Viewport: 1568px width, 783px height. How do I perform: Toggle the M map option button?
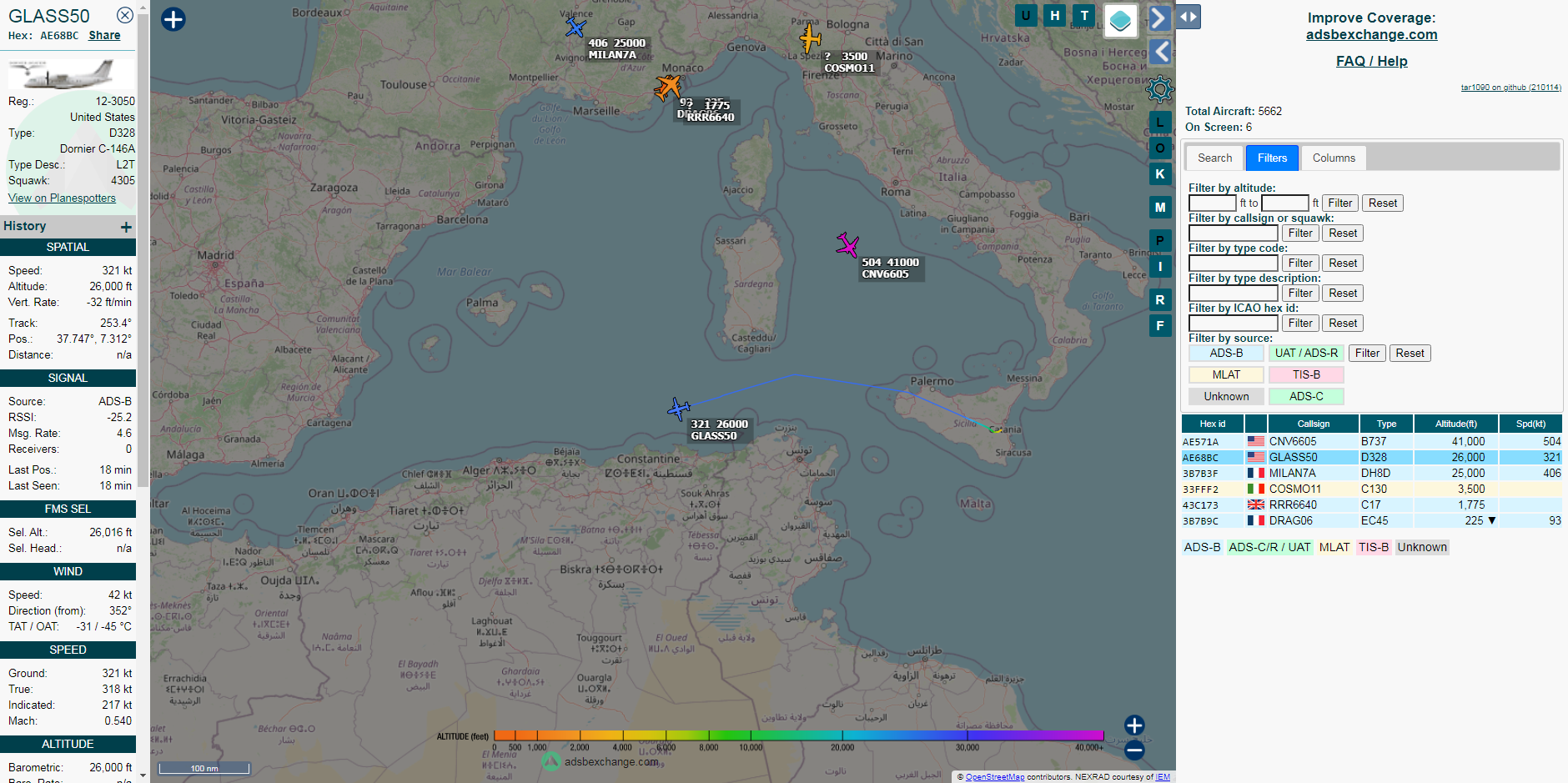pos(1160,208)
